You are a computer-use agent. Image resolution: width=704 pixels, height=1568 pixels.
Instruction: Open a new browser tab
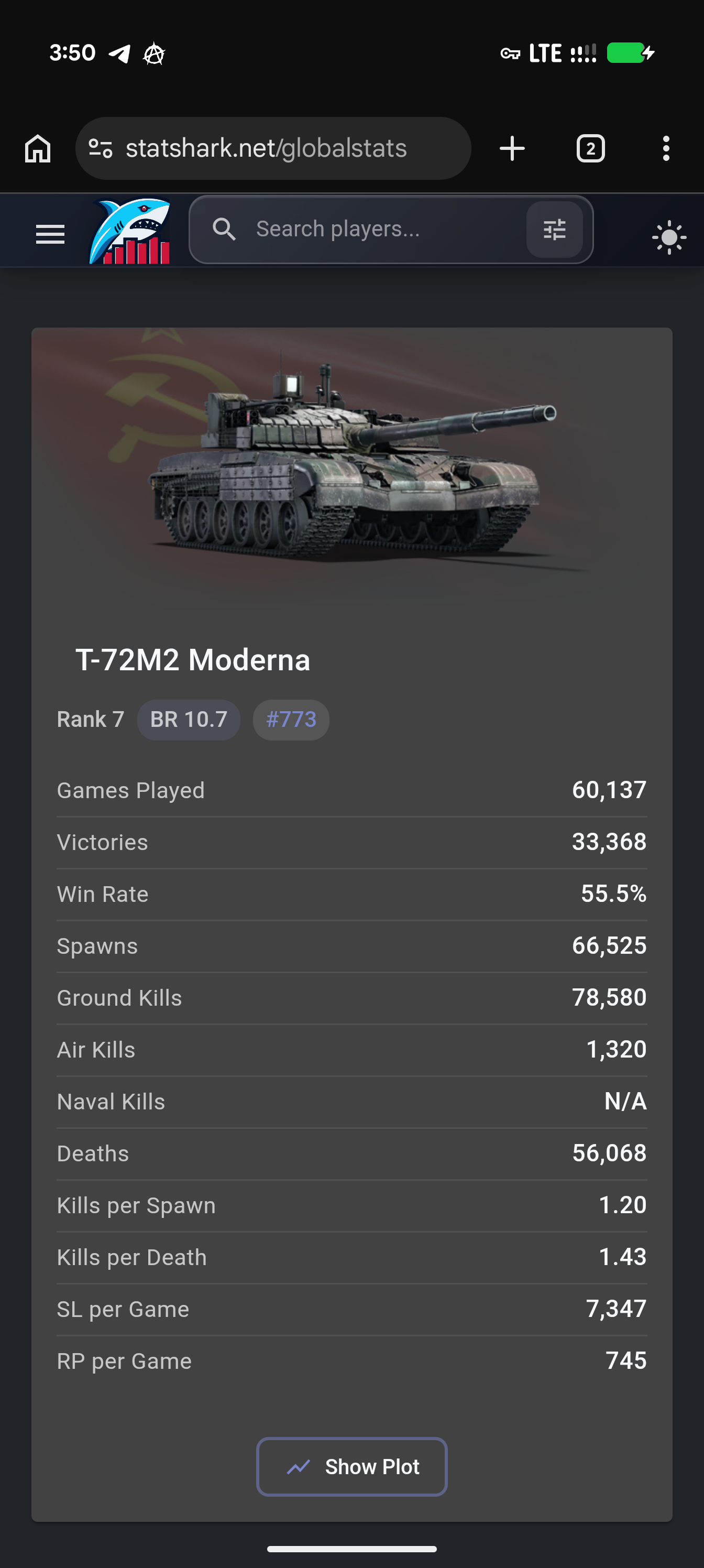(512, 148)
